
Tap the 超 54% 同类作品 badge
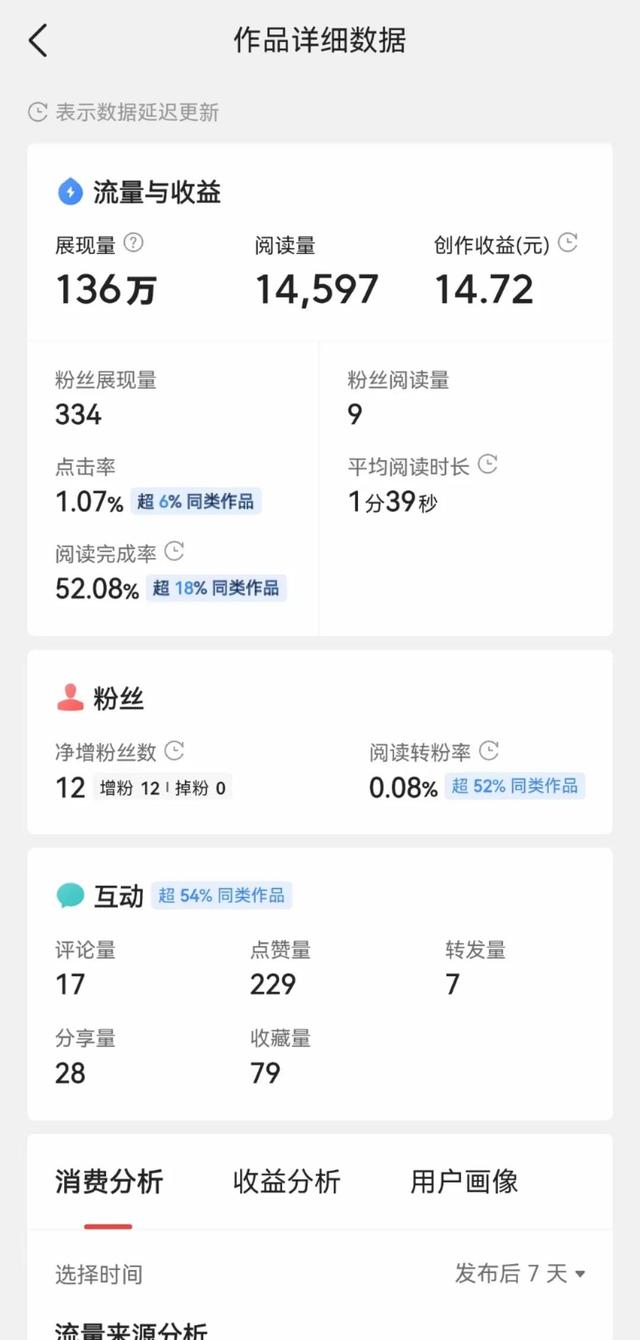coord(221,895)
